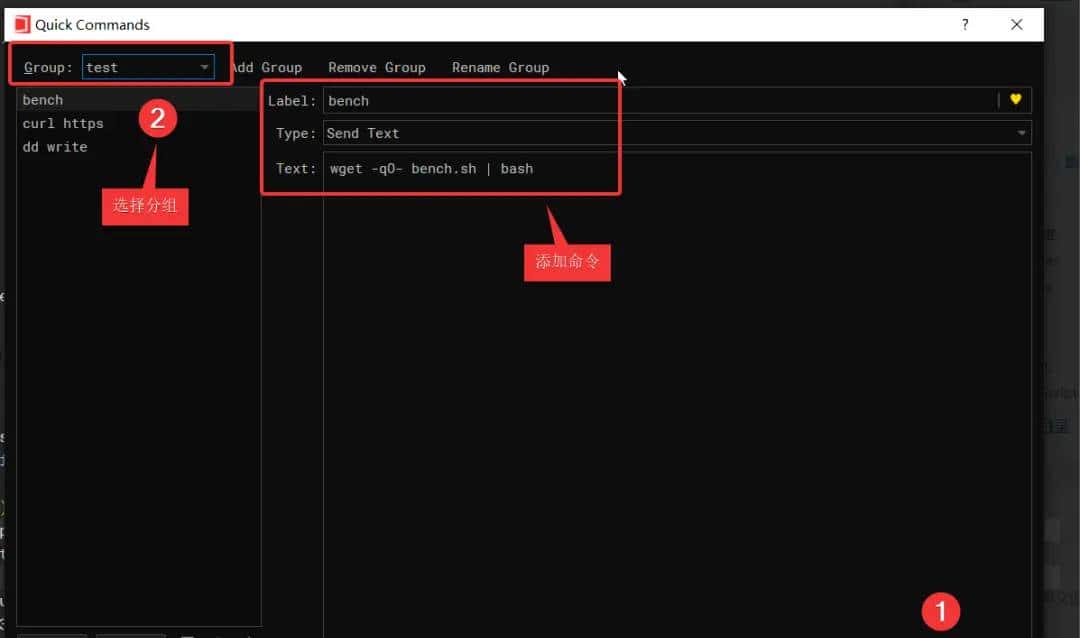Click the red 选择分组 annotation callout
Viewport: 1080px width, 638px height.
tap(145, 206)
